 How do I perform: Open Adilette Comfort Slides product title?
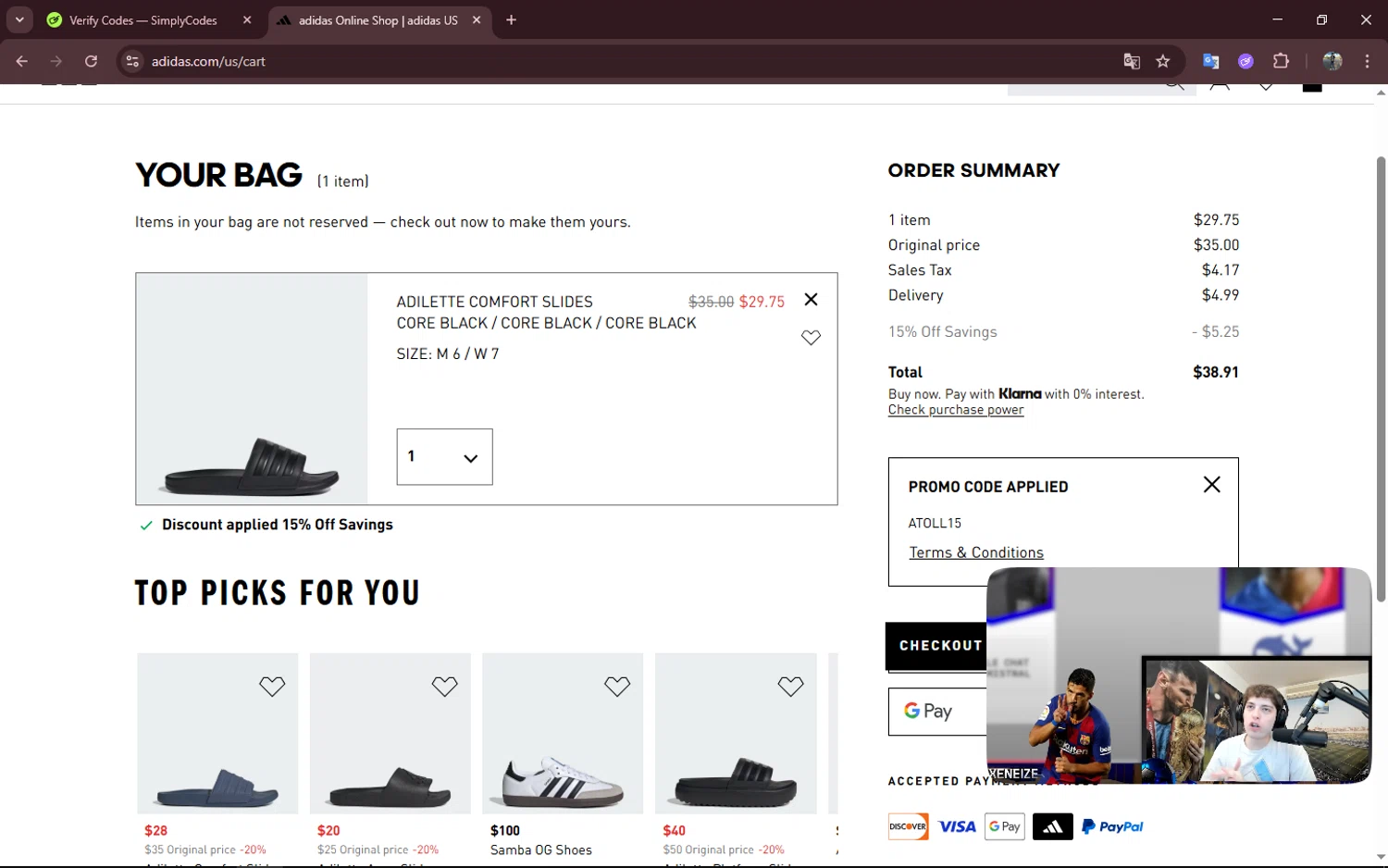(x=494, y=302)
